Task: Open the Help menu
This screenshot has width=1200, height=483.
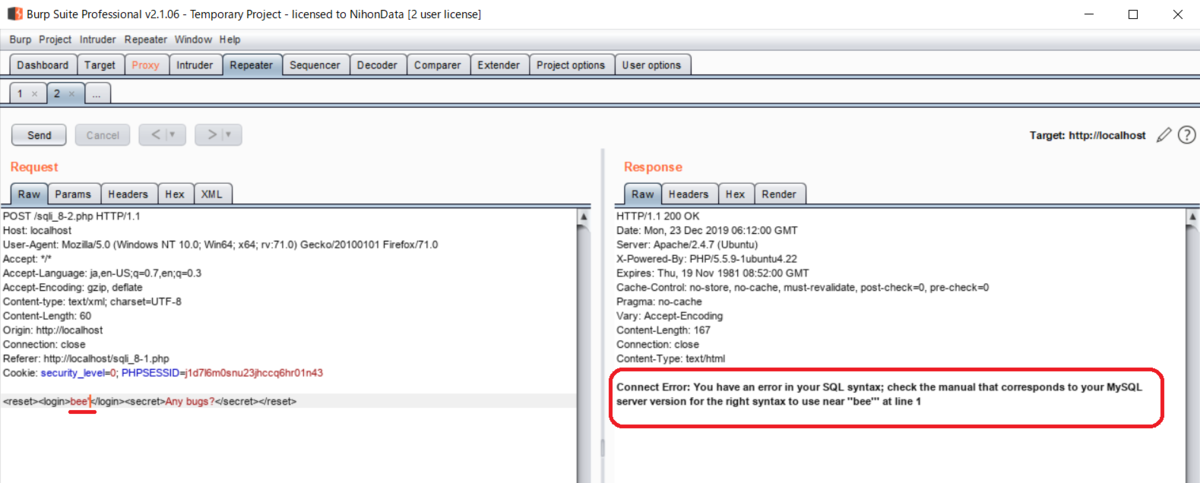Action: point(230,40)
